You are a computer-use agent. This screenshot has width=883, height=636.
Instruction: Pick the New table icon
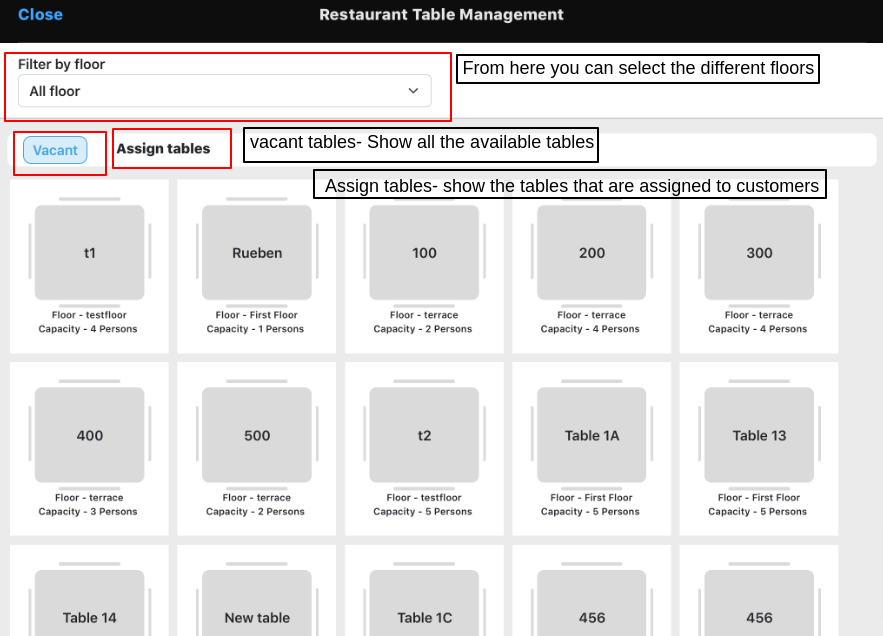[257, 603]
